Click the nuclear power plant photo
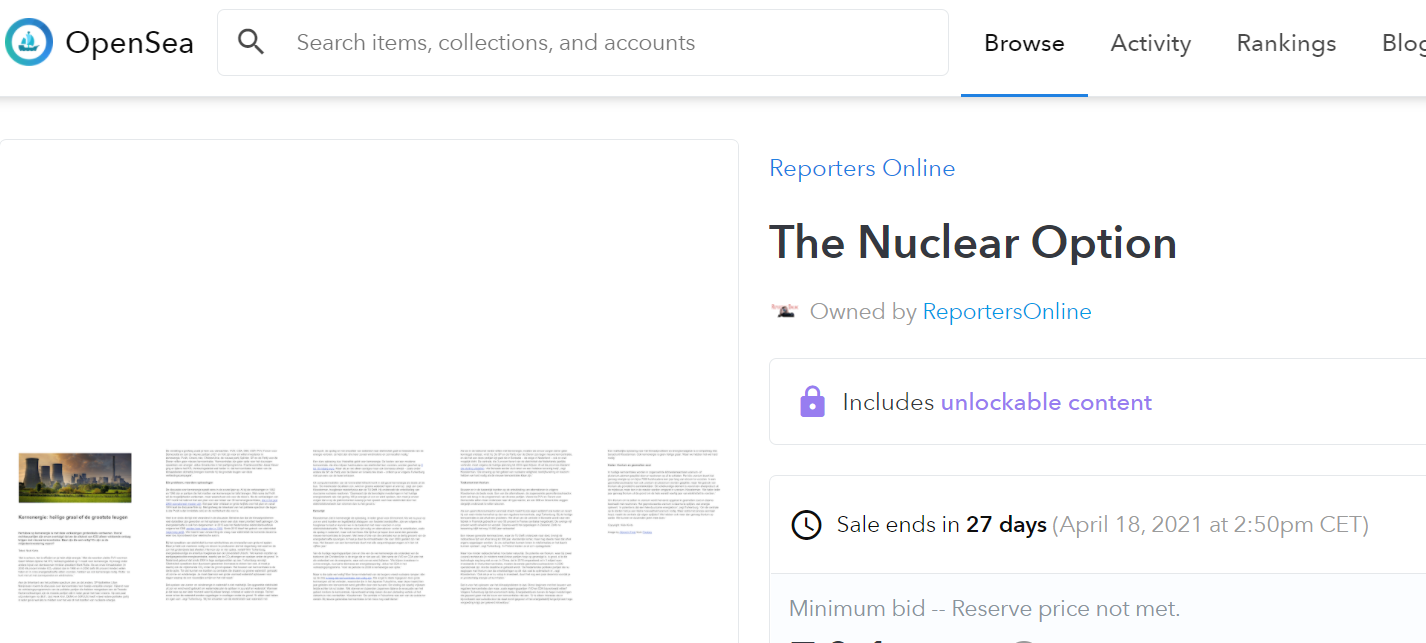The image size is (1426, 643). (75, 477)
